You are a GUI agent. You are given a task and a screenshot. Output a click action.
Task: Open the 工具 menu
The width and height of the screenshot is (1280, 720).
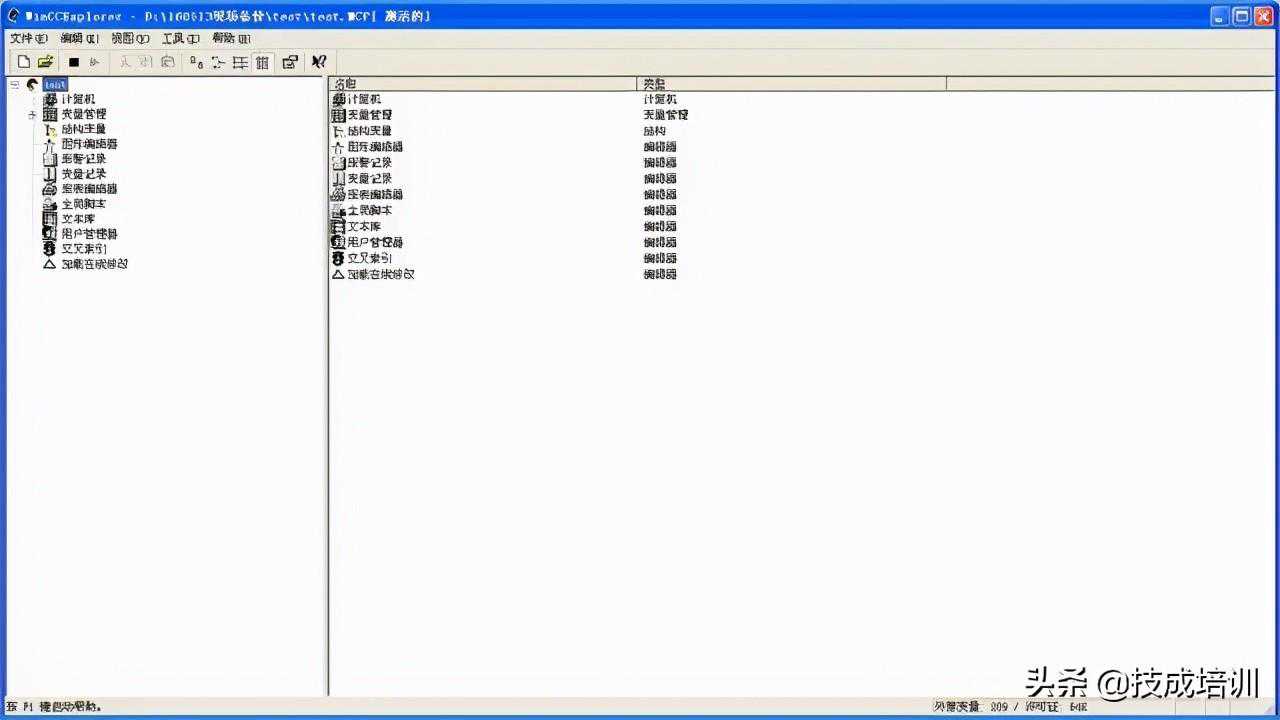(180, 38)
